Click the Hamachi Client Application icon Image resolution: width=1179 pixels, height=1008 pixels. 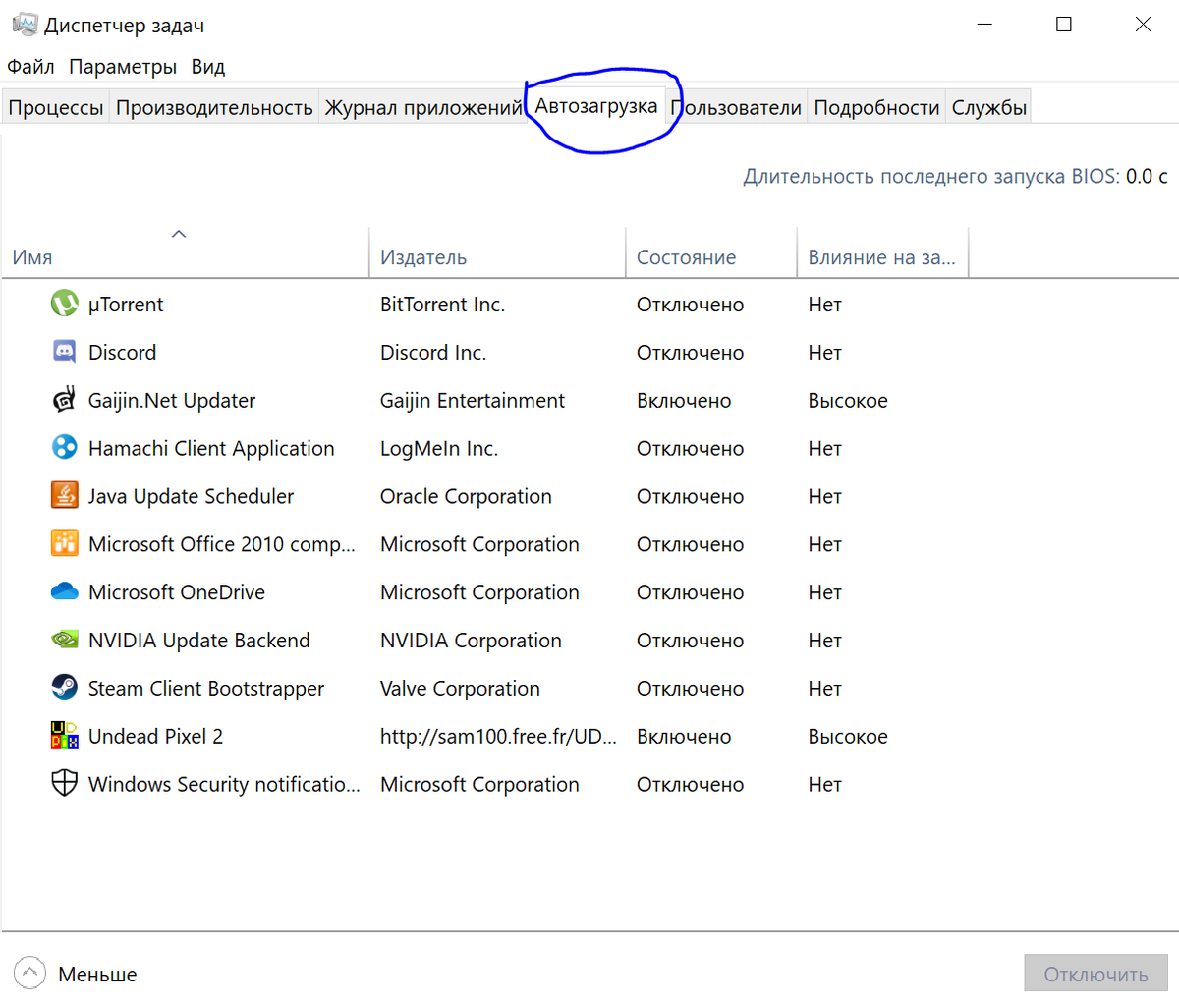pos(64,448)
